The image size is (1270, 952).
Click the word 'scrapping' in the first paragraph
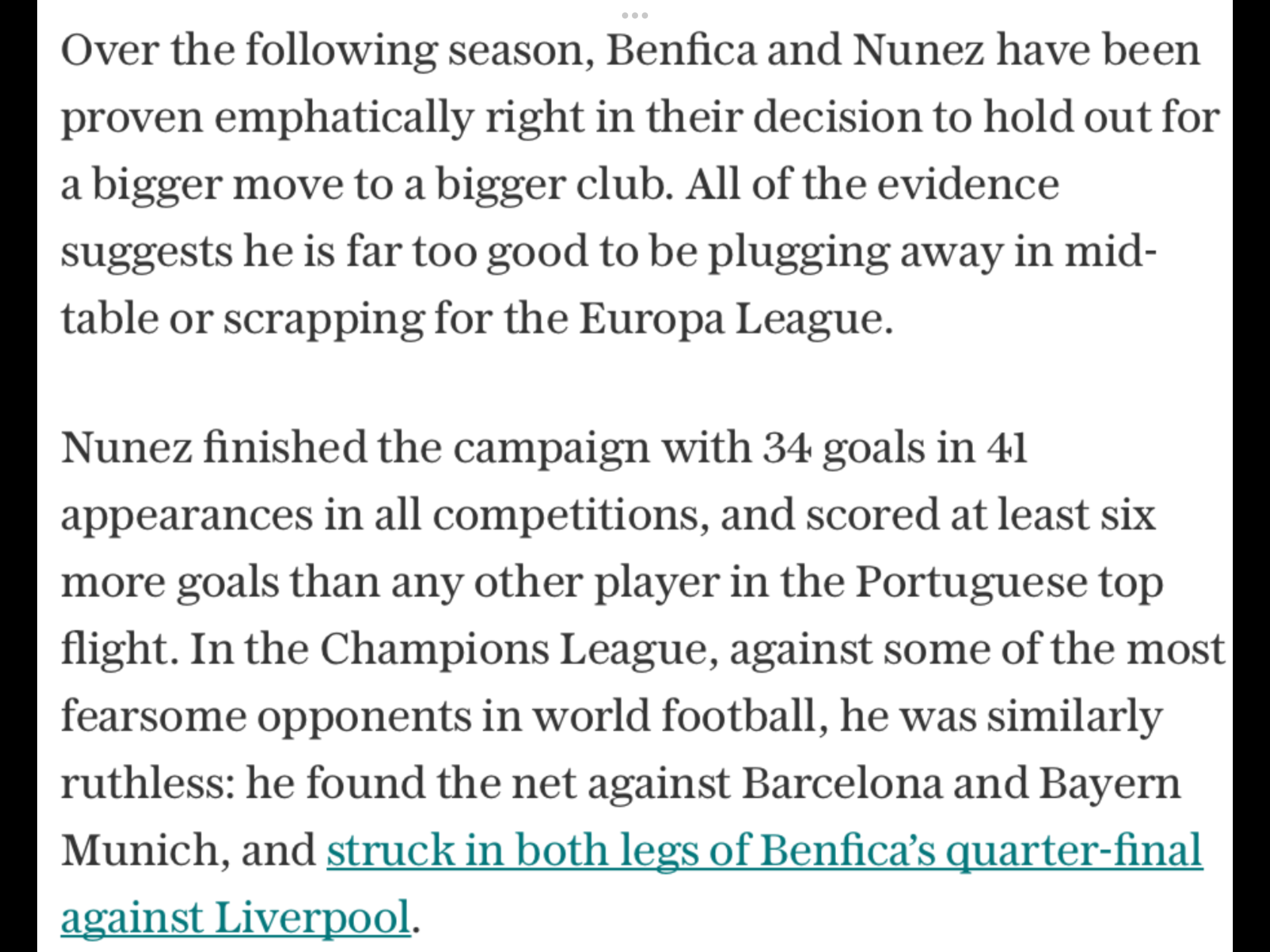pyautogui.click(x=324, y=320)
